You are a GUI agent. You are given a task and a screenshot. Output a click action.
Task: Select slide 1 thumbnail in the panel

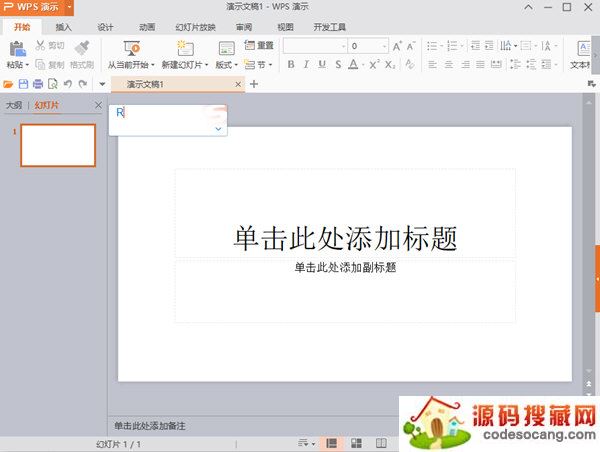58,146
